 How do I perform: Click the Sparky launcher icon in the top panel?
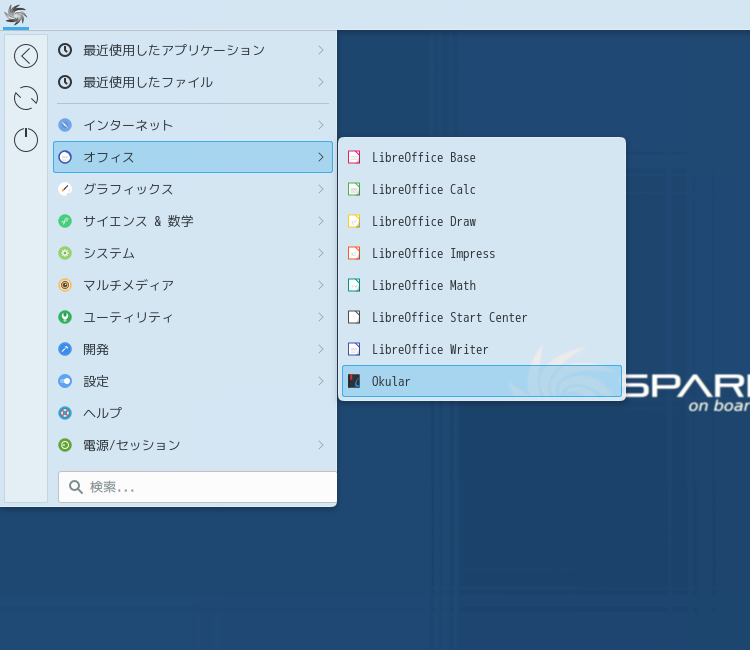(16, 14)
